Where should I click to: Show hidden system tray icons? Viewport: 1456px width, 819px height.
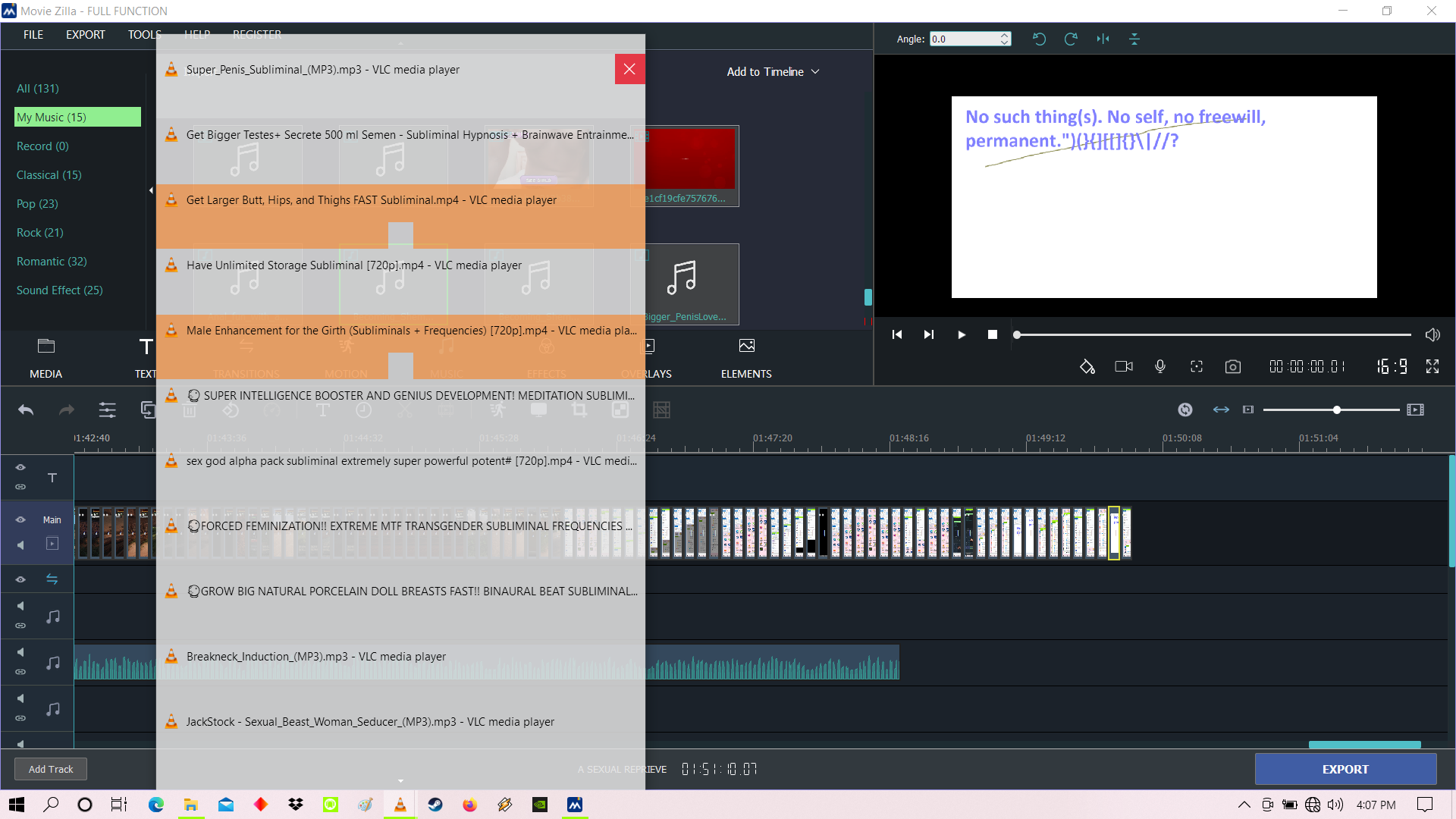click(1244, 805)
